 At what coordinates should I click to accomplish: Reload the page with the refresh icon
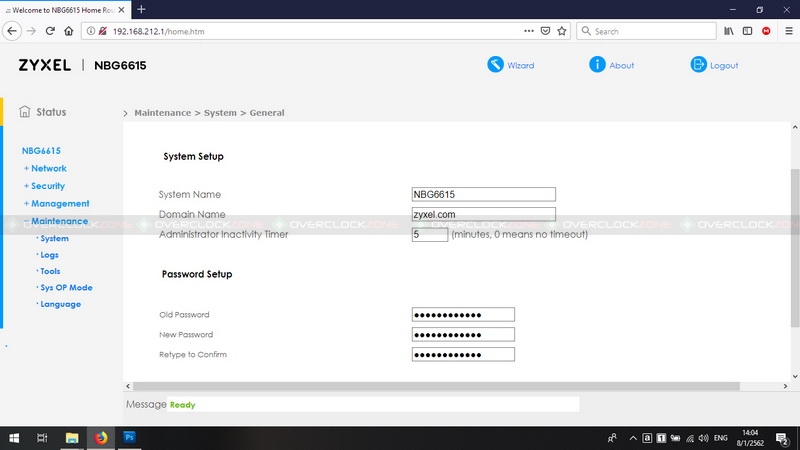(50, 31)
